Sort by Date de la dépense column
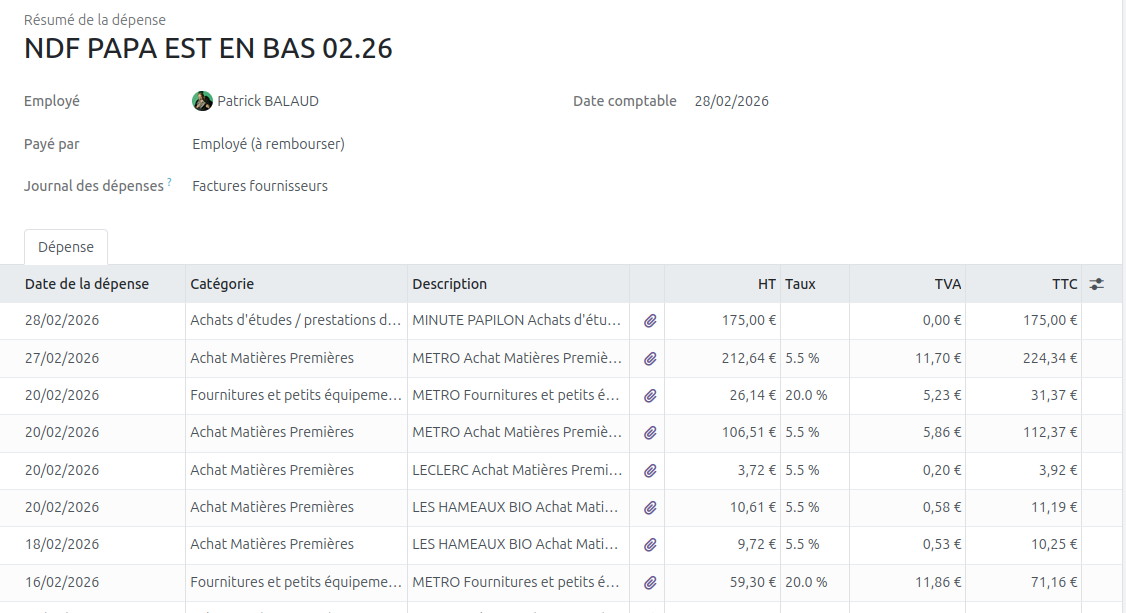This screenshot has height=613, width=1126. click(87, 284)
